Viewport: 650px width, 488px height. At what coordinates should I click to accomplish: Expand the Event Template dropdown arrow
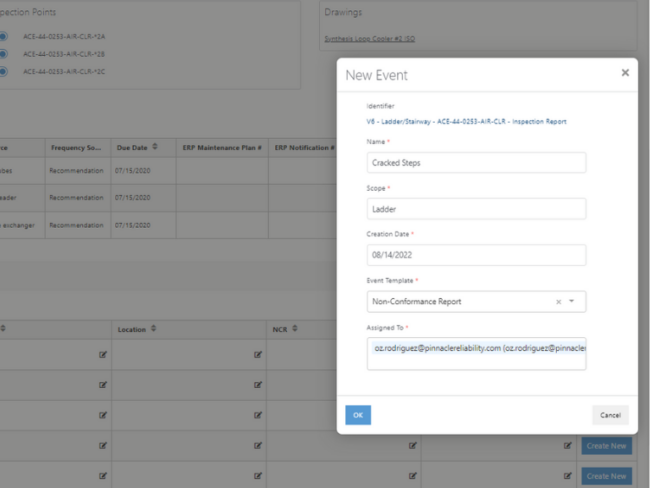click(572, 301)
